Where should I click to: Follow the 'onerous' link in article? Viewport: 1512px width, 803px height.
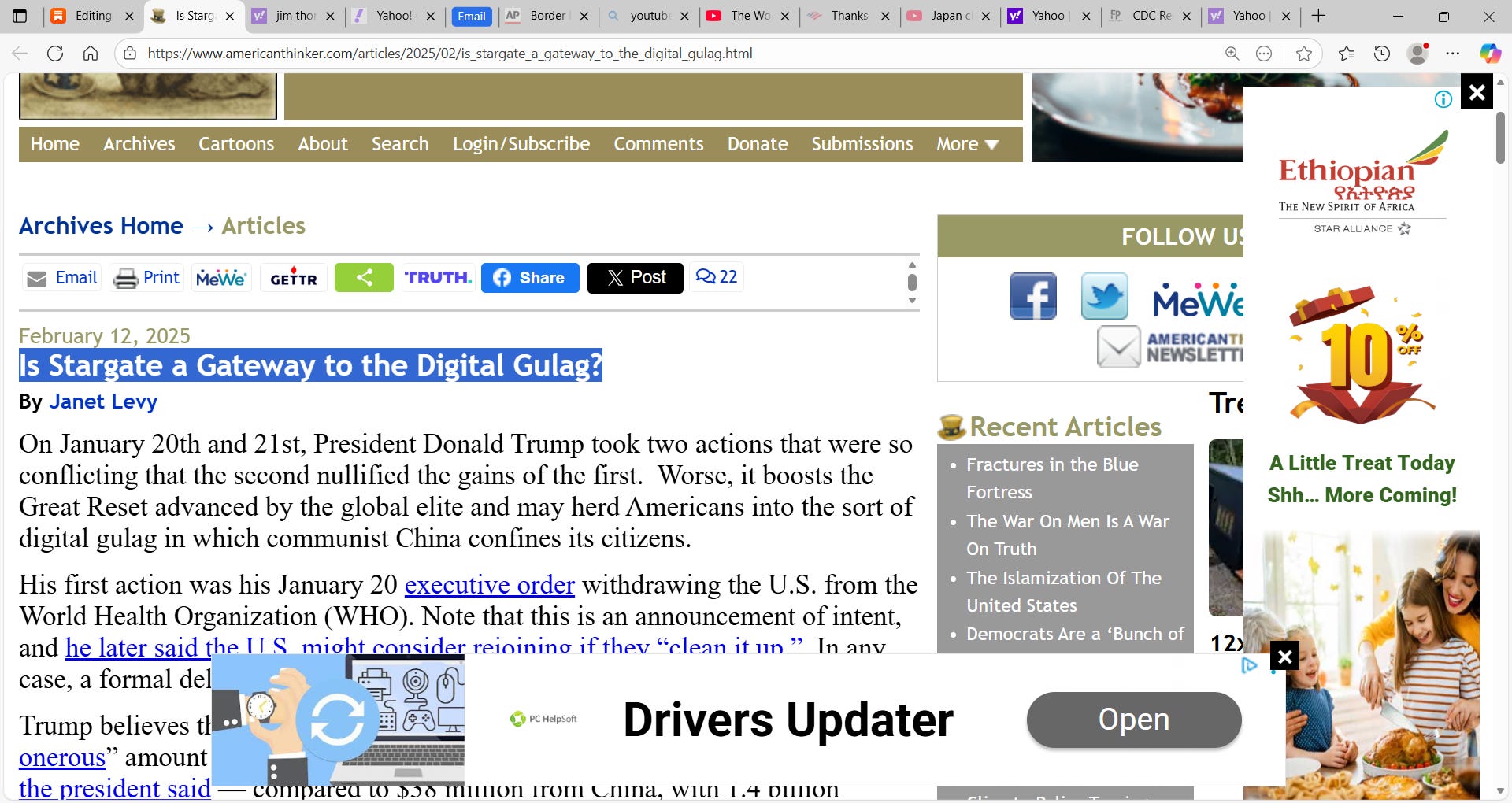[x=62, y=757]
